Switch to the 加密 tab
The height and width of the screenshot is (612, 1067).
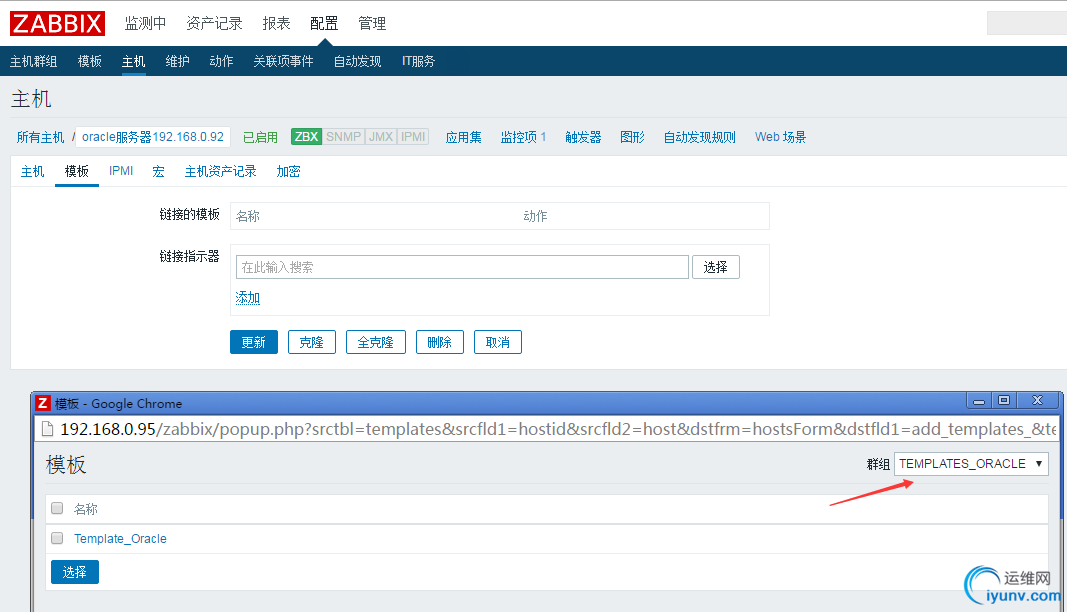[289, 172]
